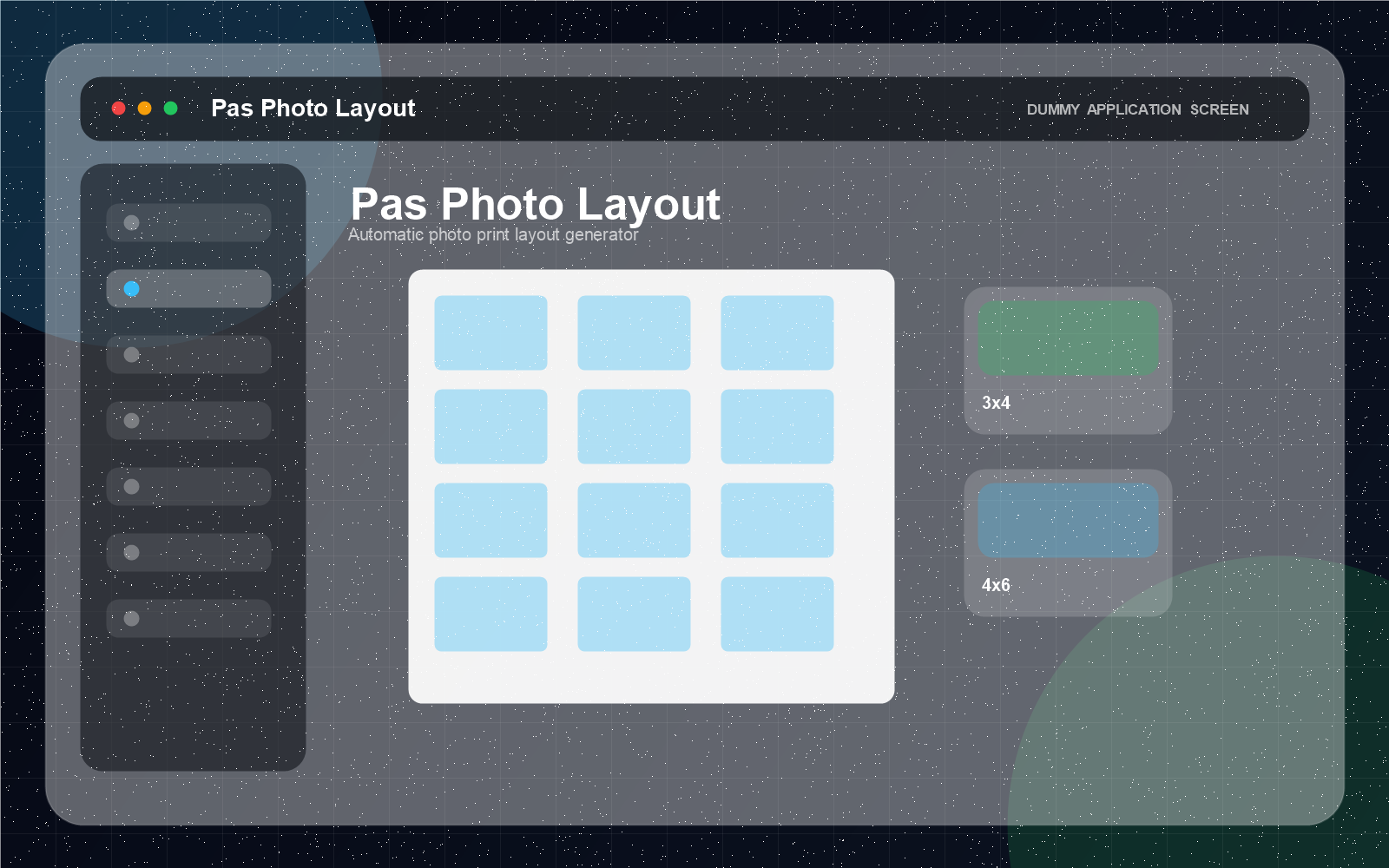
Task: Select third-row left photo cell on sheet
Action: (x=490, y=520)
